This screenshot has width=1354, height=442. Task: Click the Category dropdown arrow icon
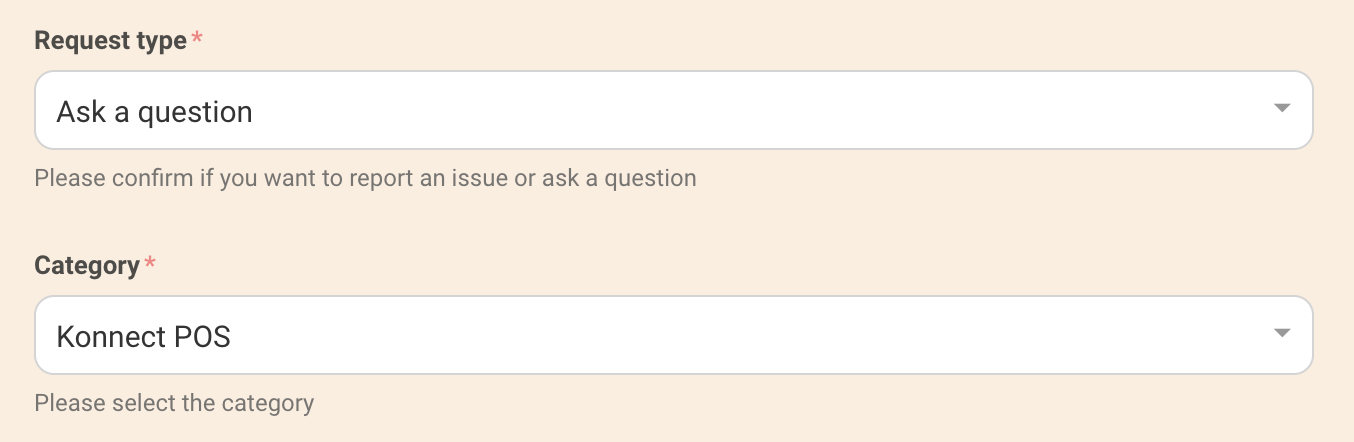[x=1282, y=334]
